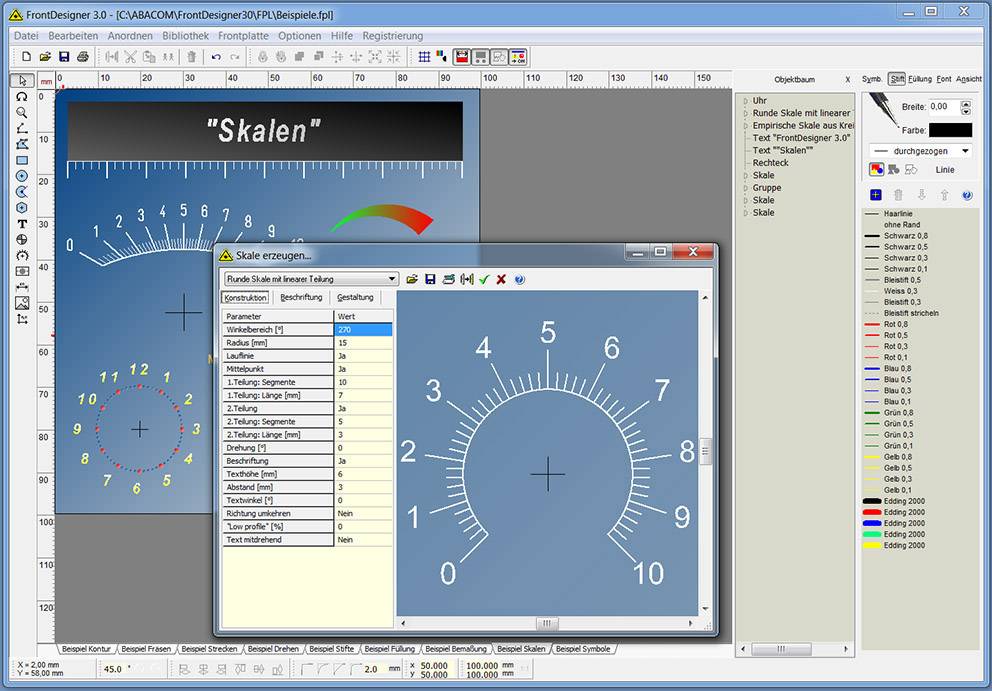
Task: Click the print icon in main toolbar
Action: click(83, 57)
